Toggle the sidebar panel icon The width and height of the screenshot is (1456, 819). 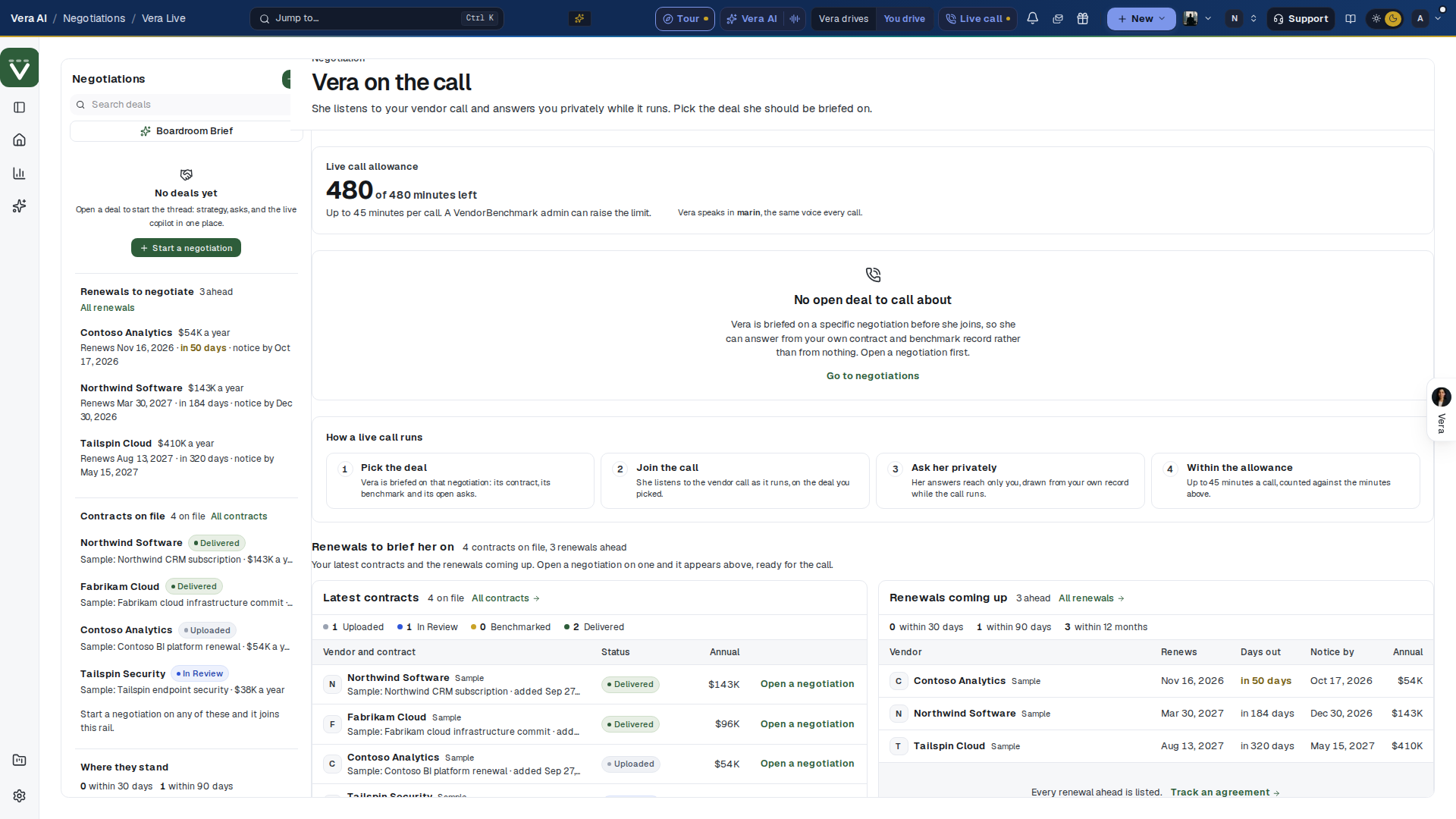coord(20,108)
